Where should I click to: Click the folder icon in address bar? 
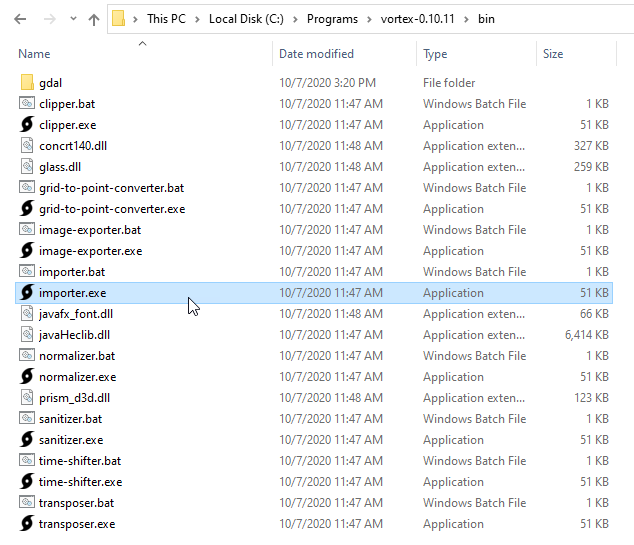point(118,18)
